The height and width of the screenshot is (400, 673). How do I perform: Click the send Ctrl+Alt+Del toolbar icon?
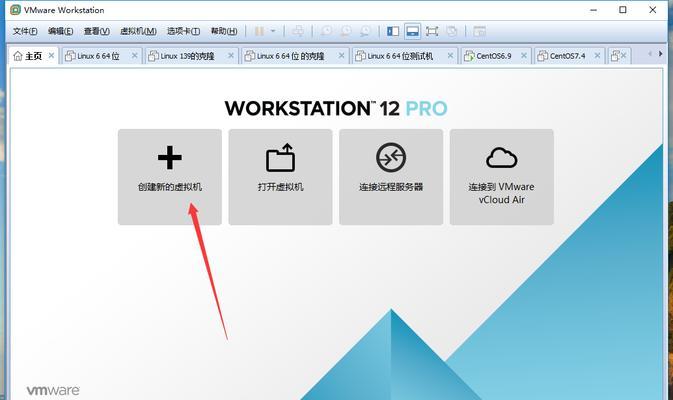[x=297, y=31]
